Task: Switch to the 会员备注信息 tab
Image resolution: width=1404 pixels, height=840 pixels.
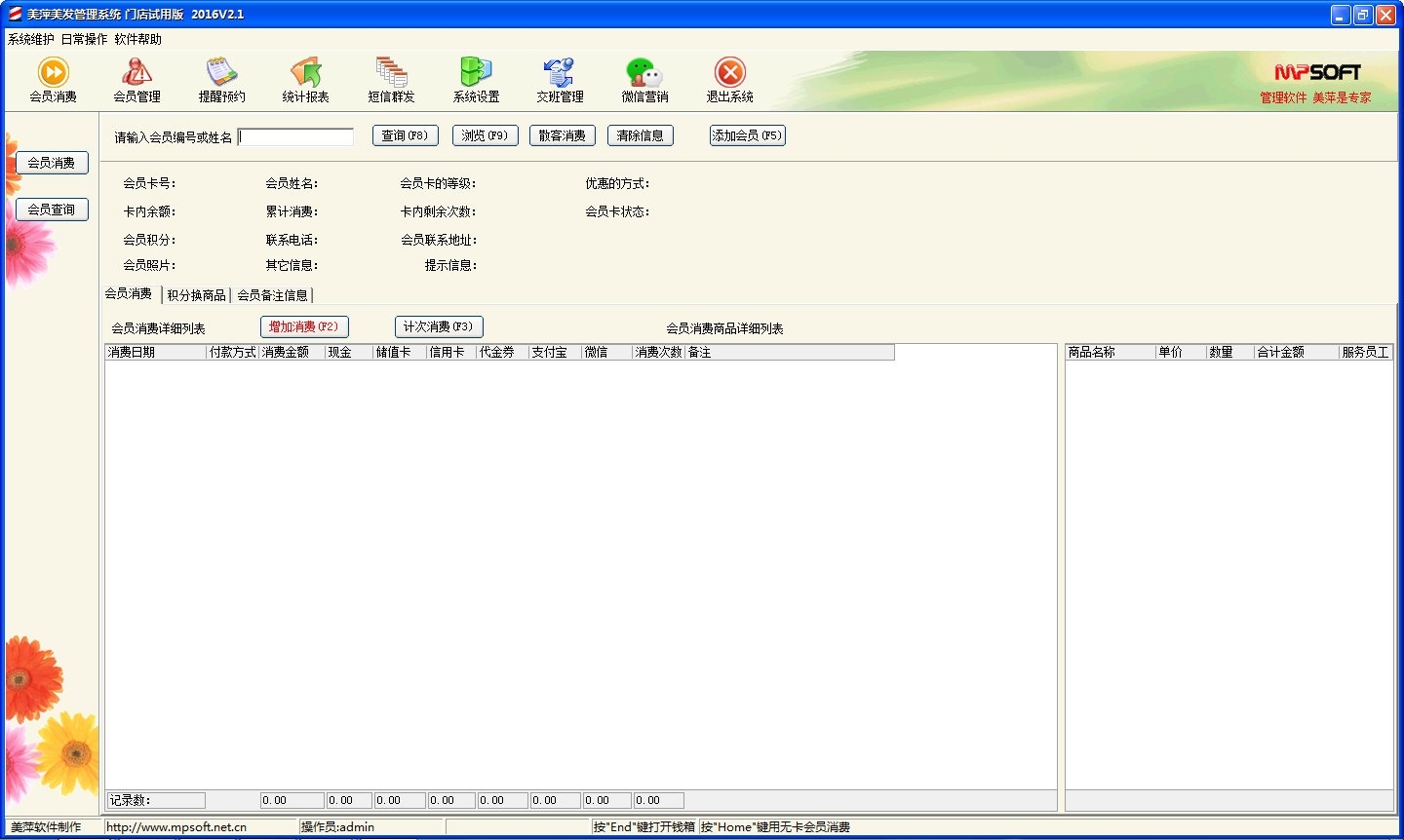Action: (x=272, y=295)
